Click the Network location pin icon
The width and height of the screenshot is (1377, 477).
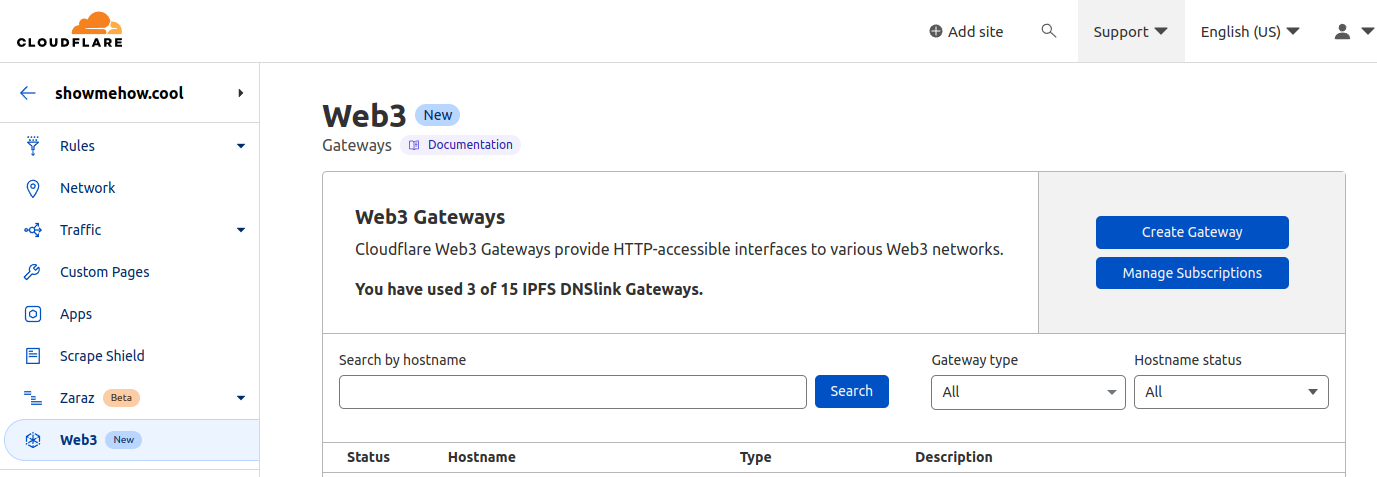[x=33, y=188]
